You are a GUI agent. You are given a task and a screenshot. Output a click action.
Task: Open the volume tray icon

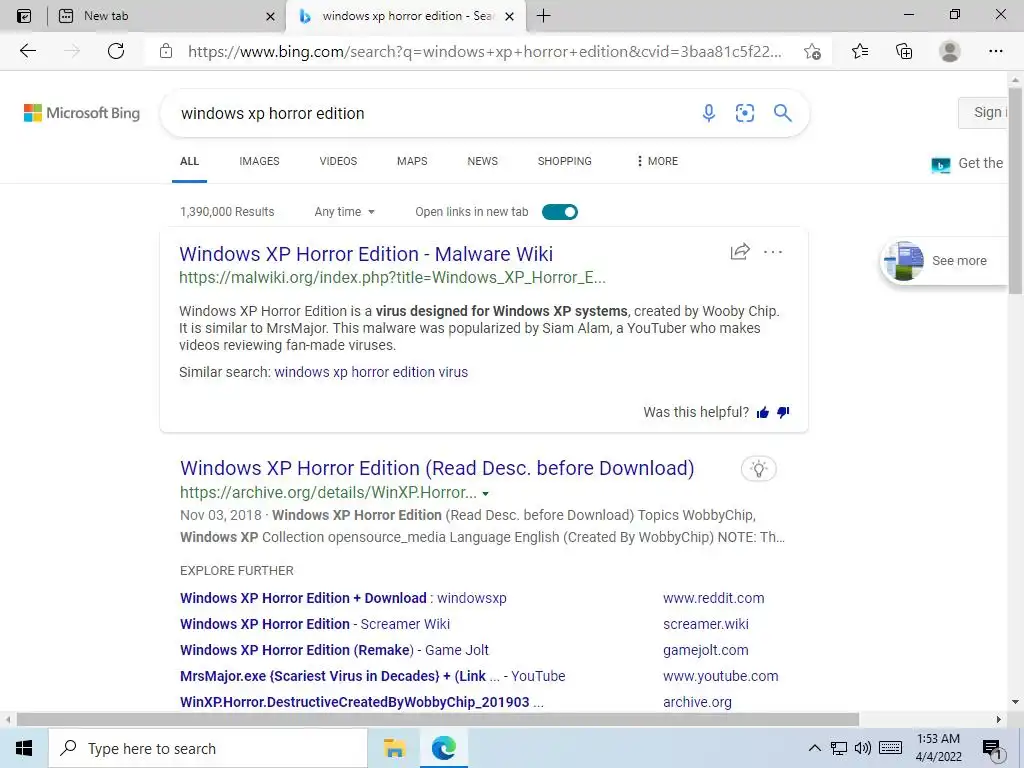click(863, 748)
